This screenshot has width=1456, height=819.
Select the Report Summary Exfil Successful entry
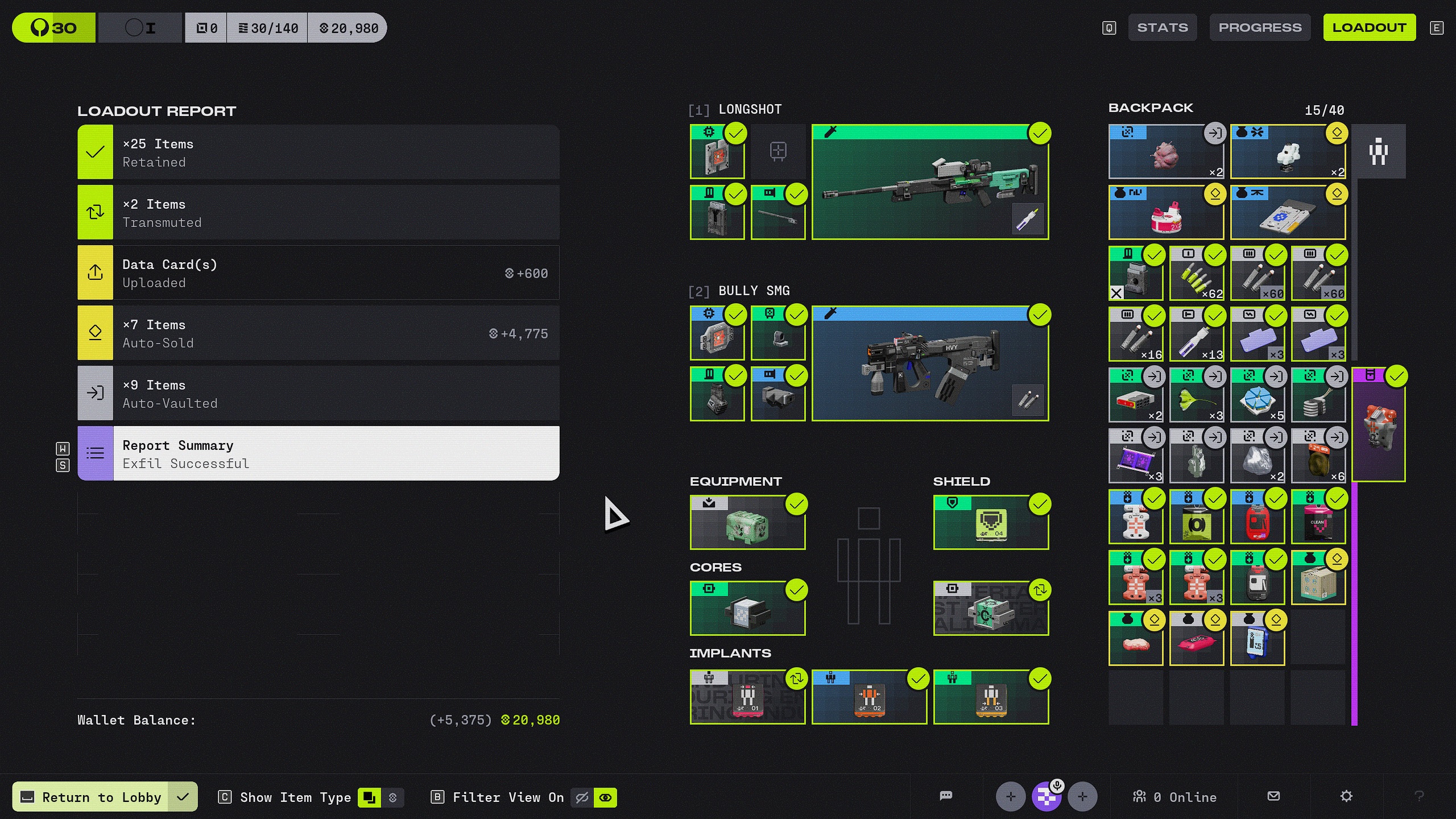coord(318,453)
